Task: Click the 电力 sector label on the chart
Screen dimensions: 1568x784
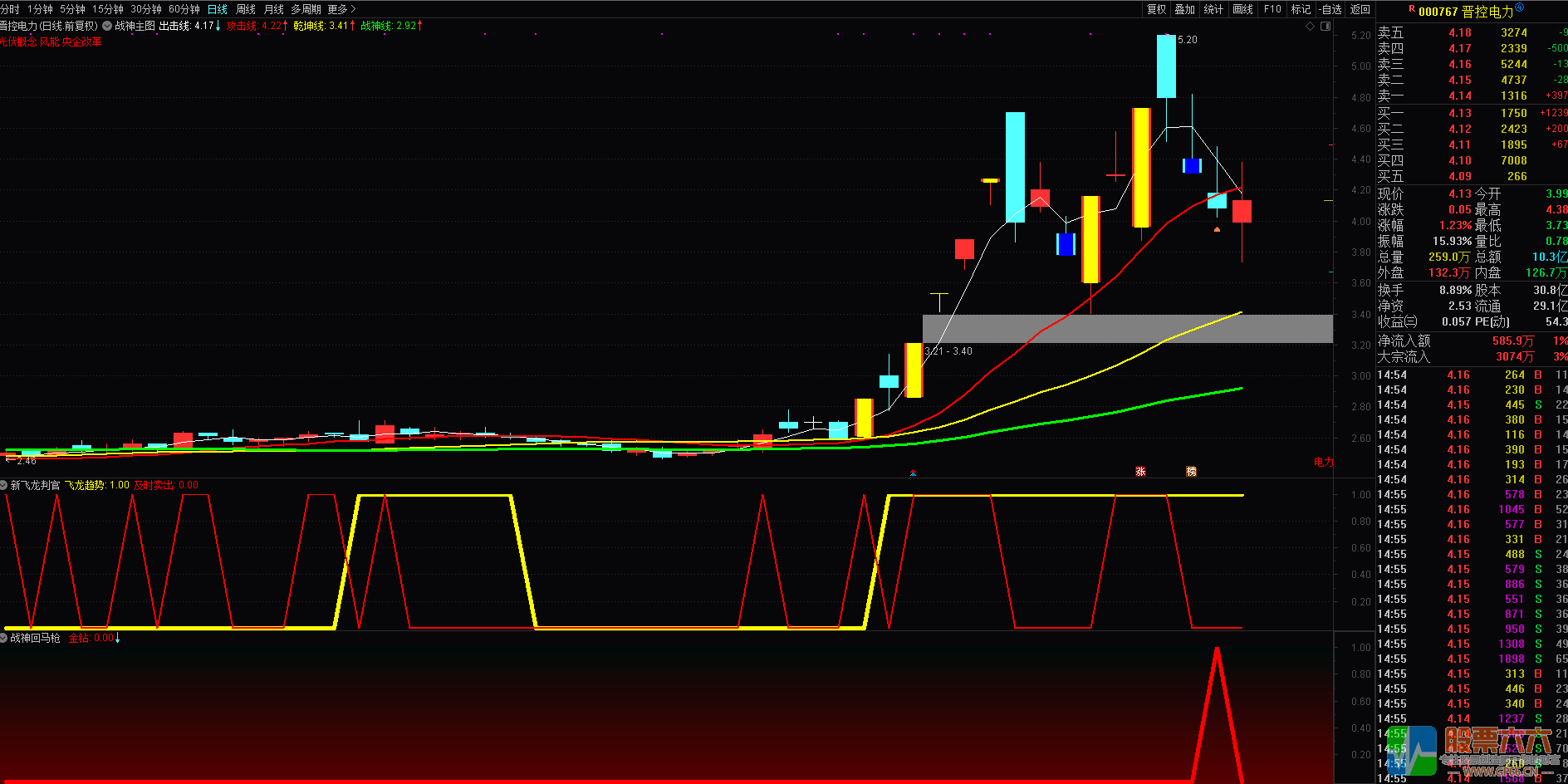Action: coord(1323,462)
